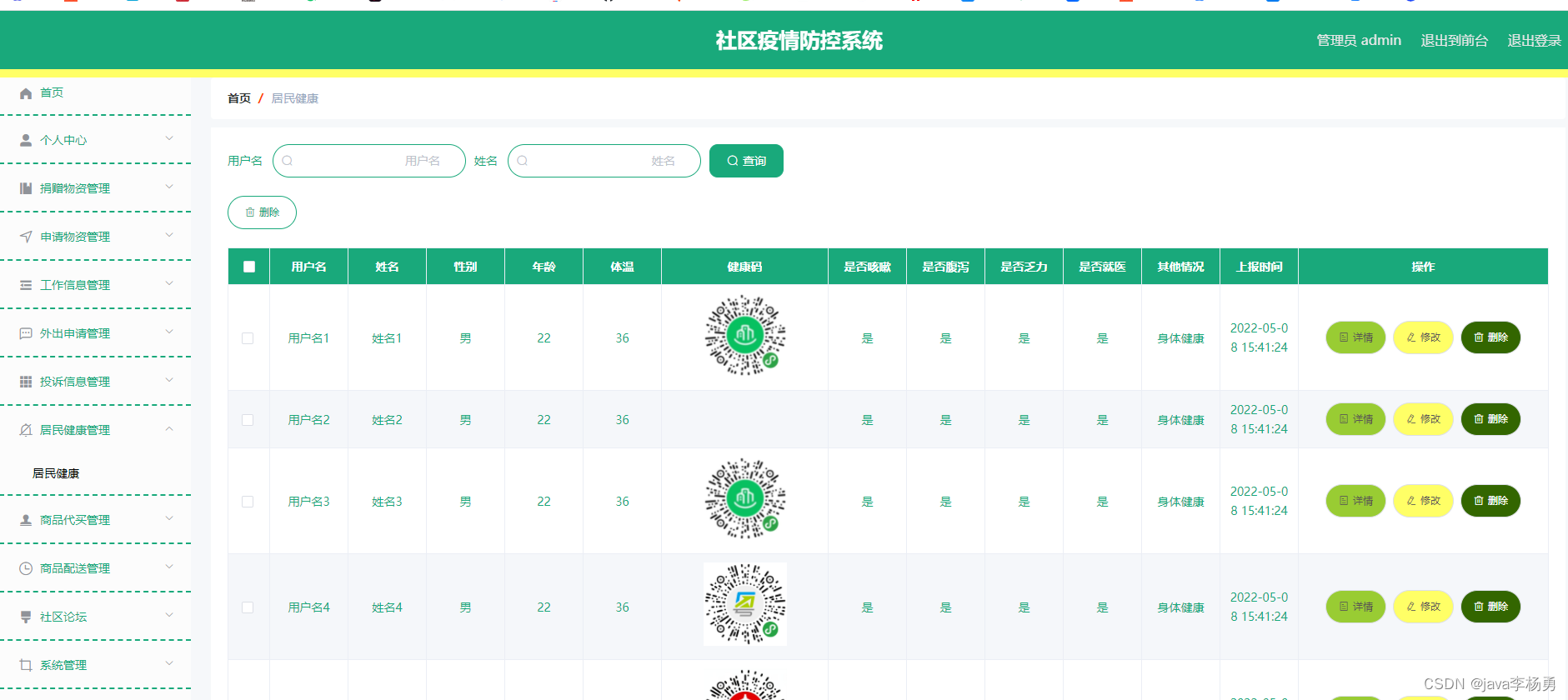Click the paper plane icon for 申请物资管理
This screenshot has width=1568, height=700.
pyautogui.click(x=26, y=237)
